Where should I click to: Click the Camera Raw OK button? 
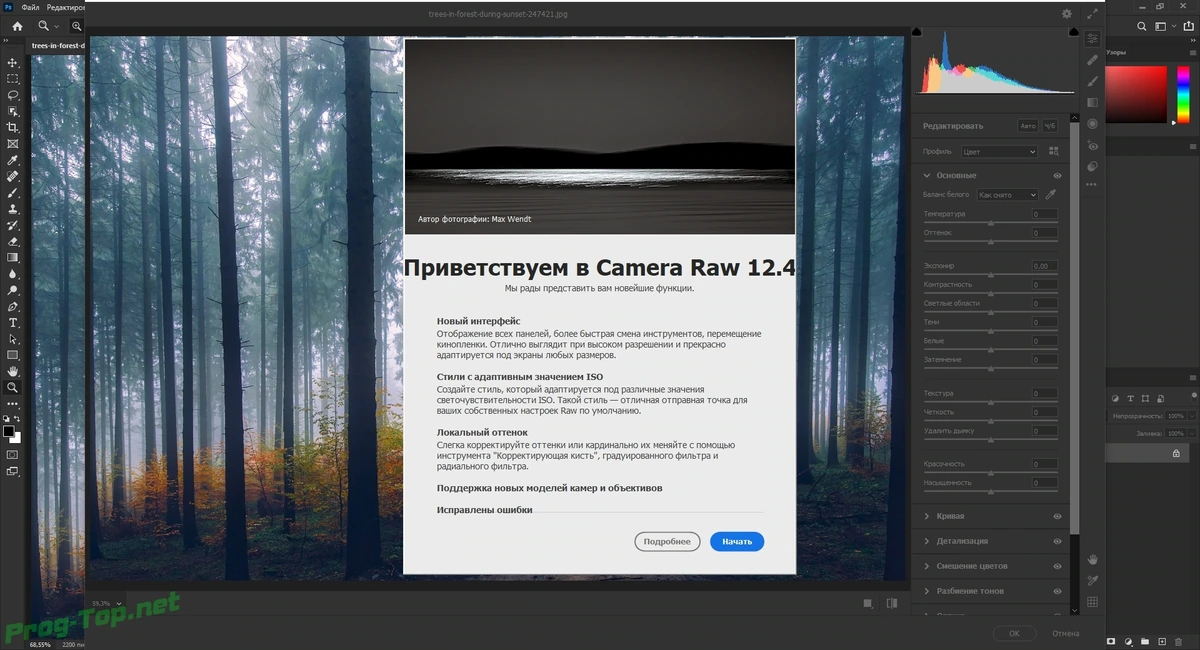point(1014,633)
